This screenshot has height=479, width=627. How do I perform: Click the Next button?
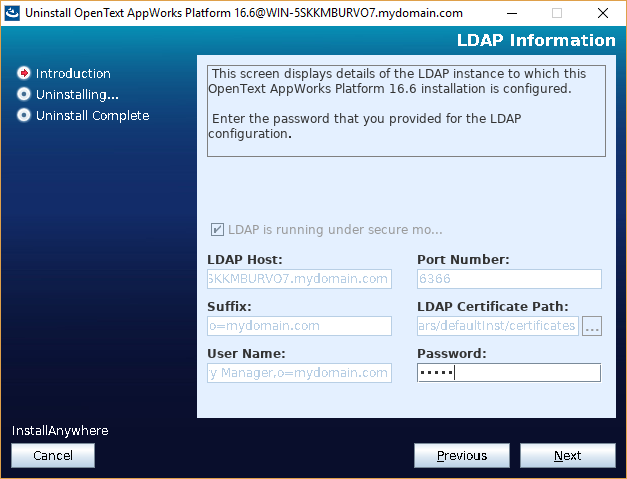567,455
